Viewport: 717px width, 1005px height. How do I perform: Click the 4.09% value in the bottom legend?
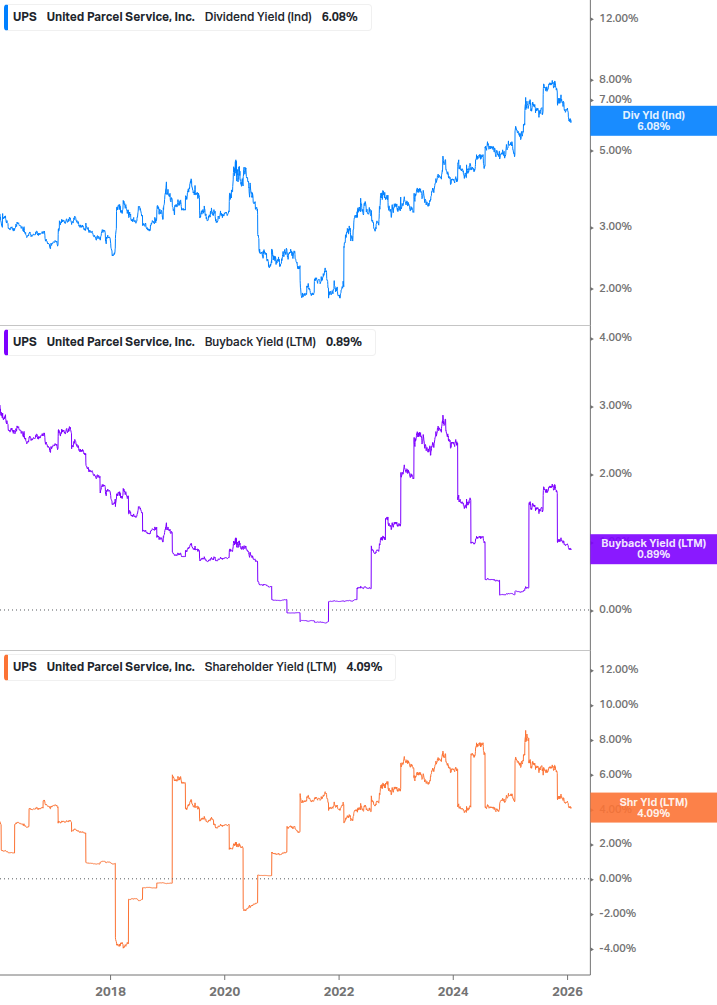(364, 666)
